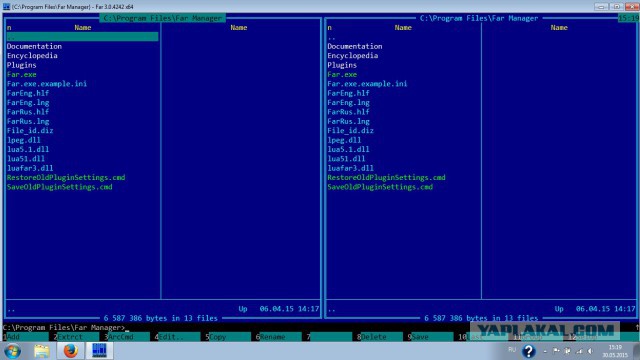Click the blue help question mark tray icon
This screenshot has width=640, height=360.
529,351
